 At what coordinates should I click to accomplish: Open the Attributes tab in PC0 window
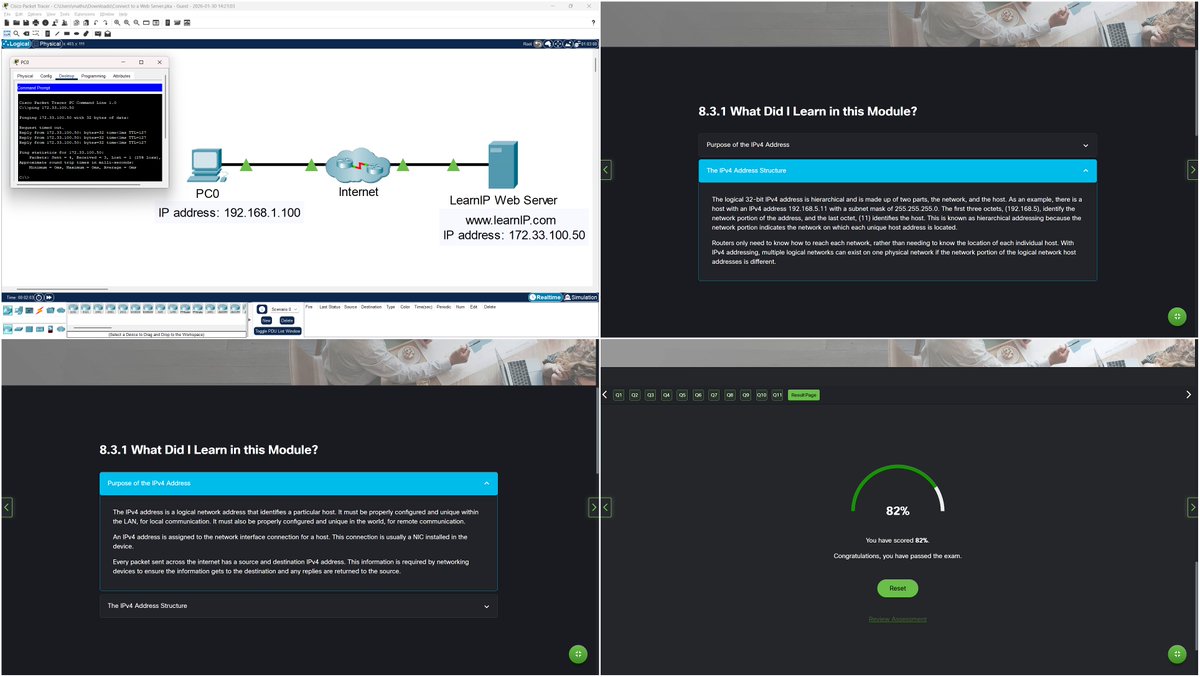pos(121,76)
